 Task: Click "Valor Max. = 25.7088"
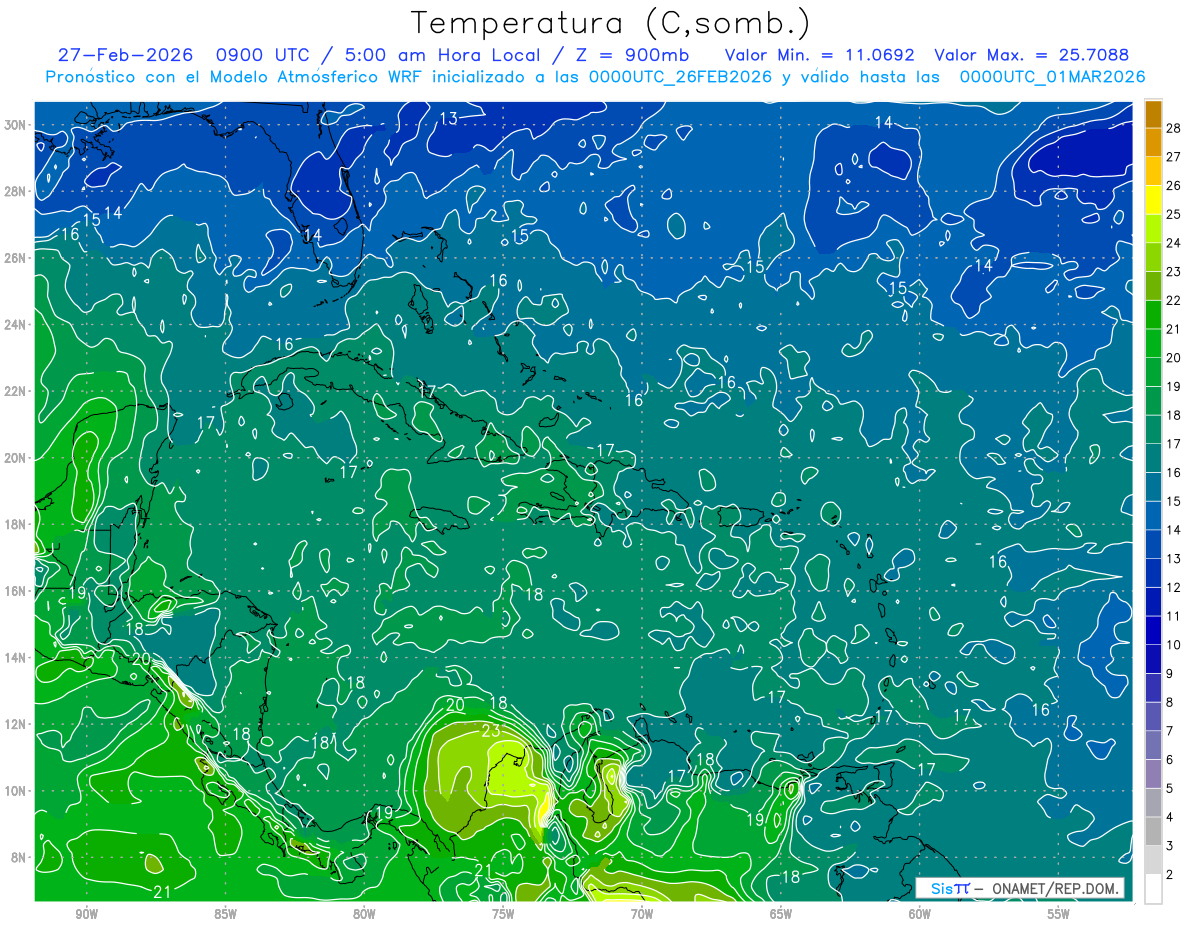point(1031,55)
